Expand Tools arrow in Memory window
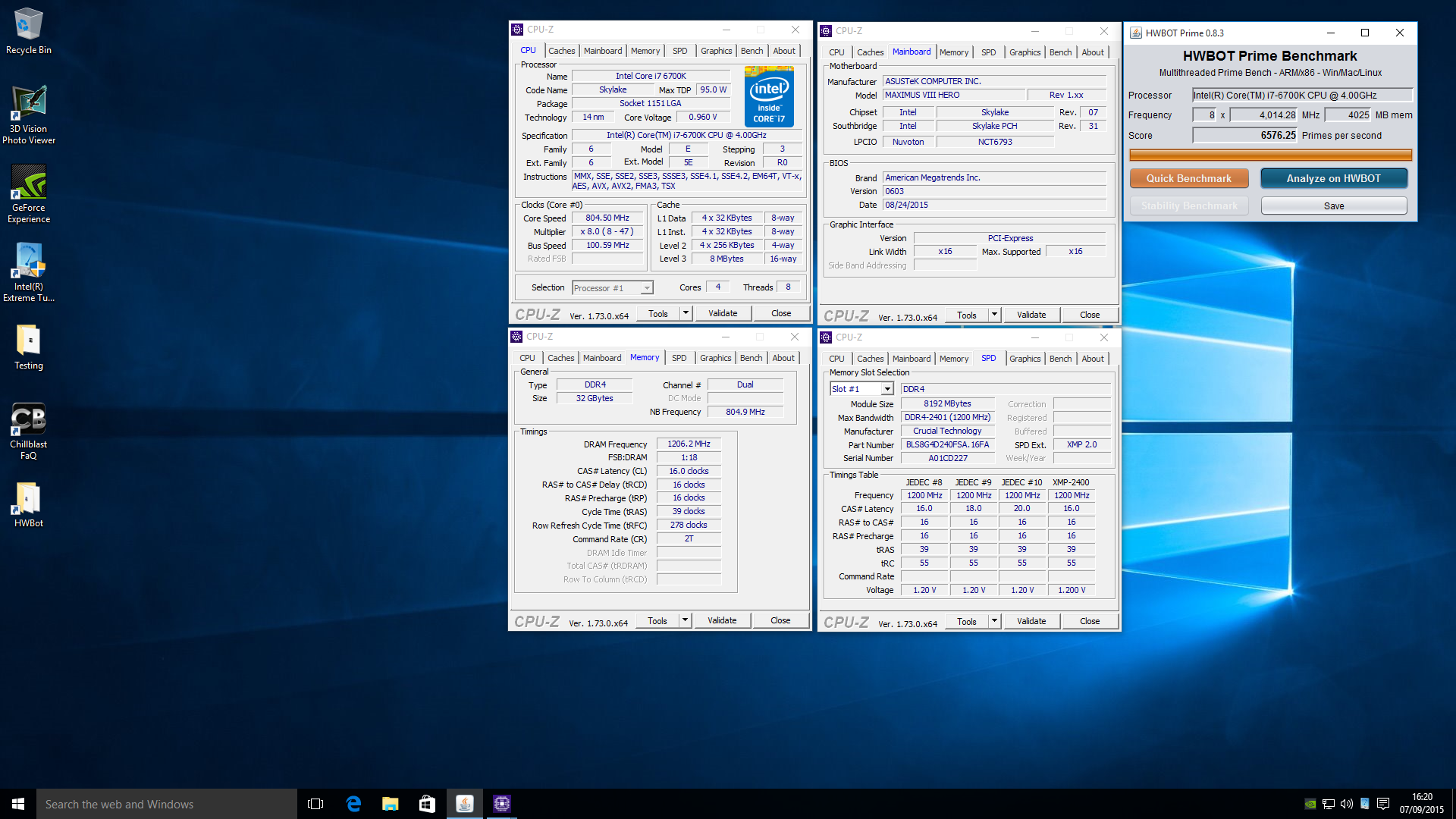This screenshot has width=1456, height=819. click(685, 620)
